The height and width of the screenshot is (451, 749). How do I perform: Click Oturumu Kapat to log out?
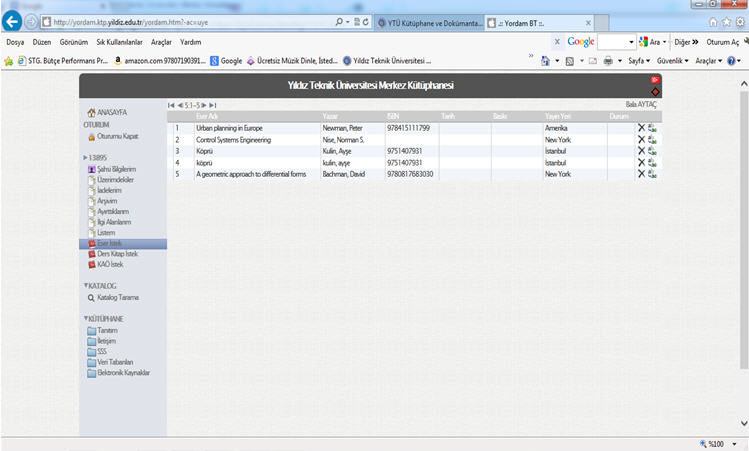coord(117,136)
